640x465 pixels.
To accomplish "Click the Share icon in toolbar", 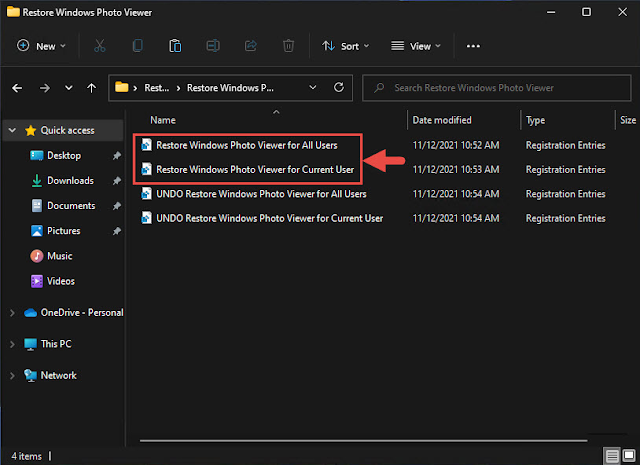I will [251, 46].
